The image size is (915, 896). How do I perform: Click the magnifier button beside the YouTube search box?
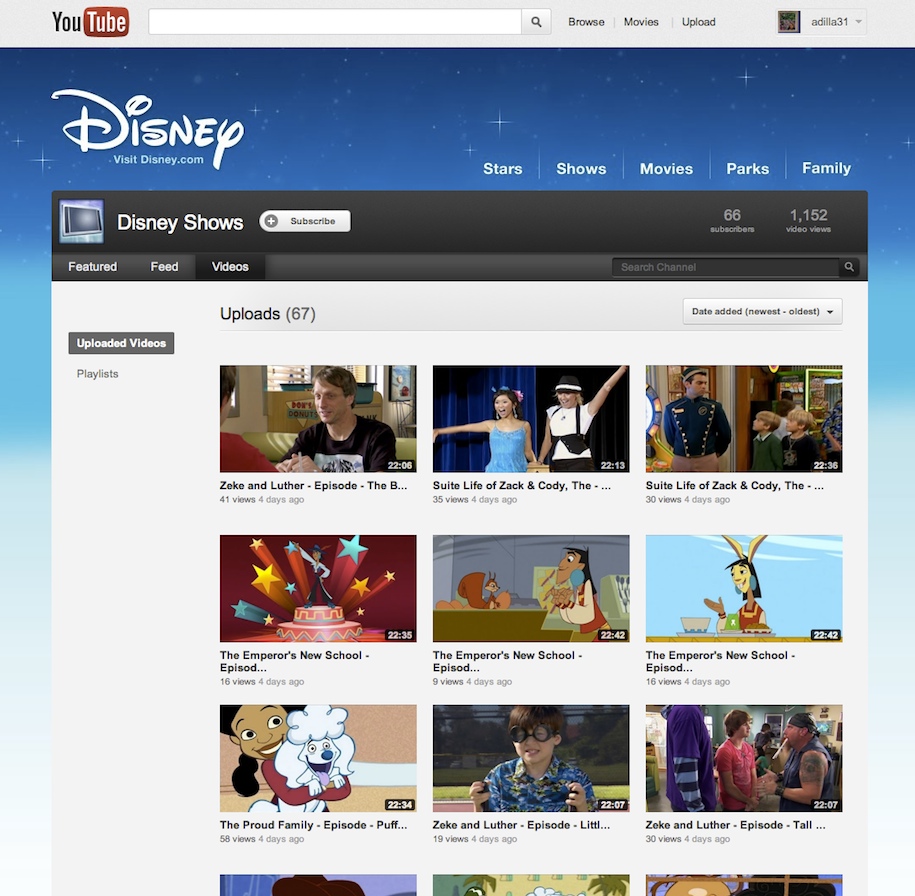tap(536, 22)
